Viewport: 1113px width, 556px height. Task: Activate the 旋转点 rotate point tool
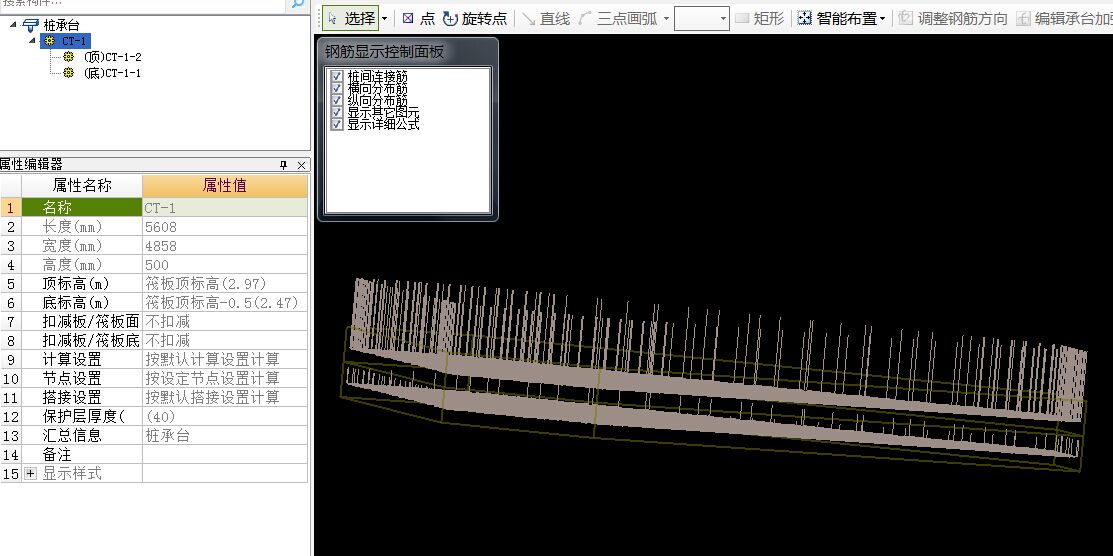pos(475,18)
